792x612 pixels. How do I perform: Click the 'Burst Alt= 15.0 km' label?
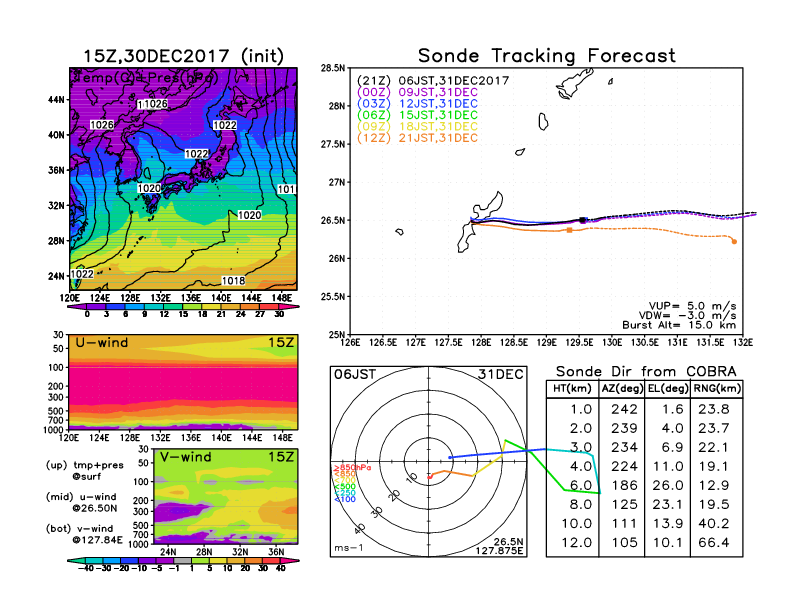point(679,325)
